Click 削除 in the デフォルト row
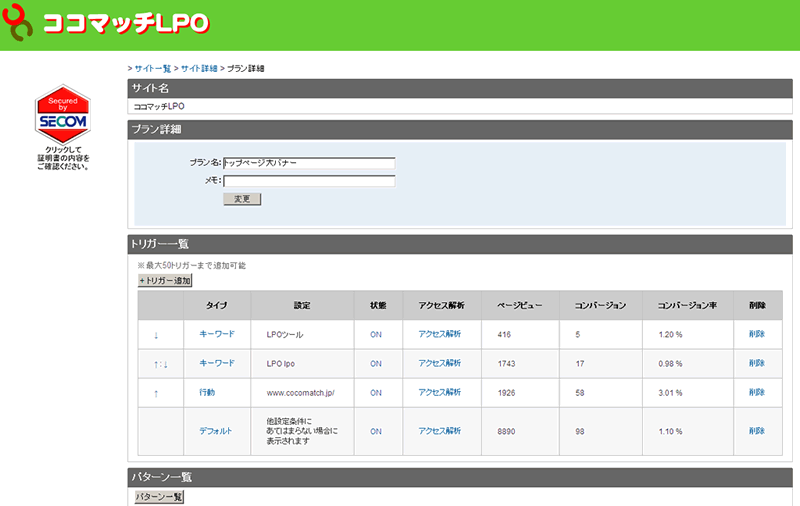This screenshot has width=800, height=506. [x=757, y=431]
